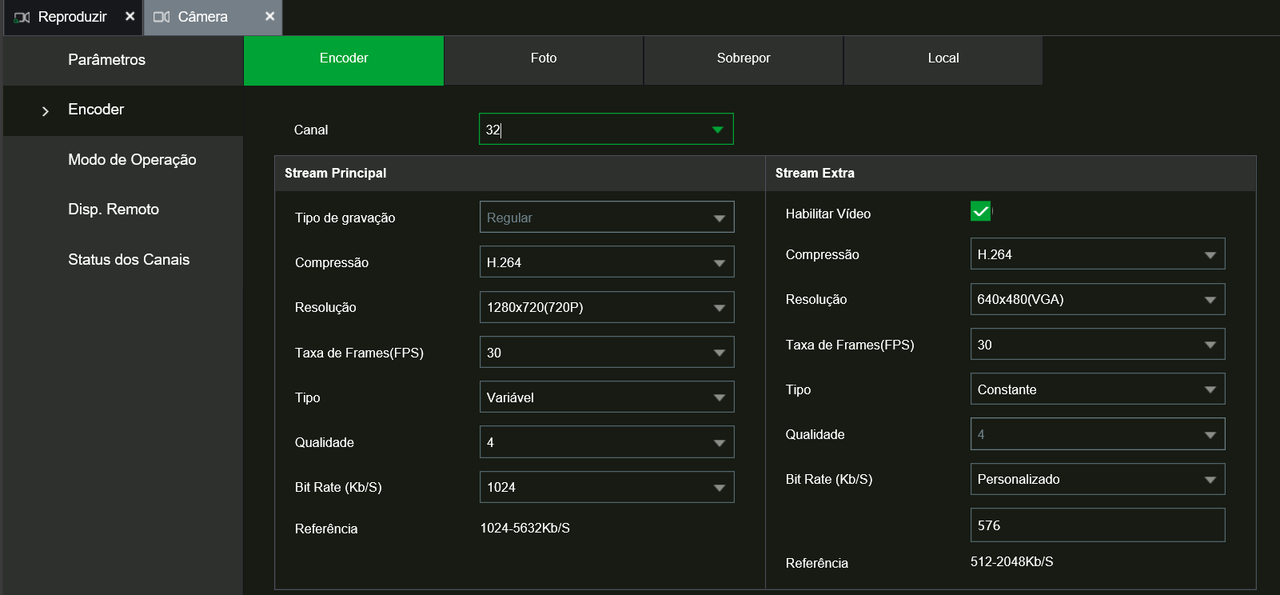Open Stream Principal Taxa de Frames dropdown
Screen dimensions: 1280x595
pyautogui.click(x=606, y=352)
